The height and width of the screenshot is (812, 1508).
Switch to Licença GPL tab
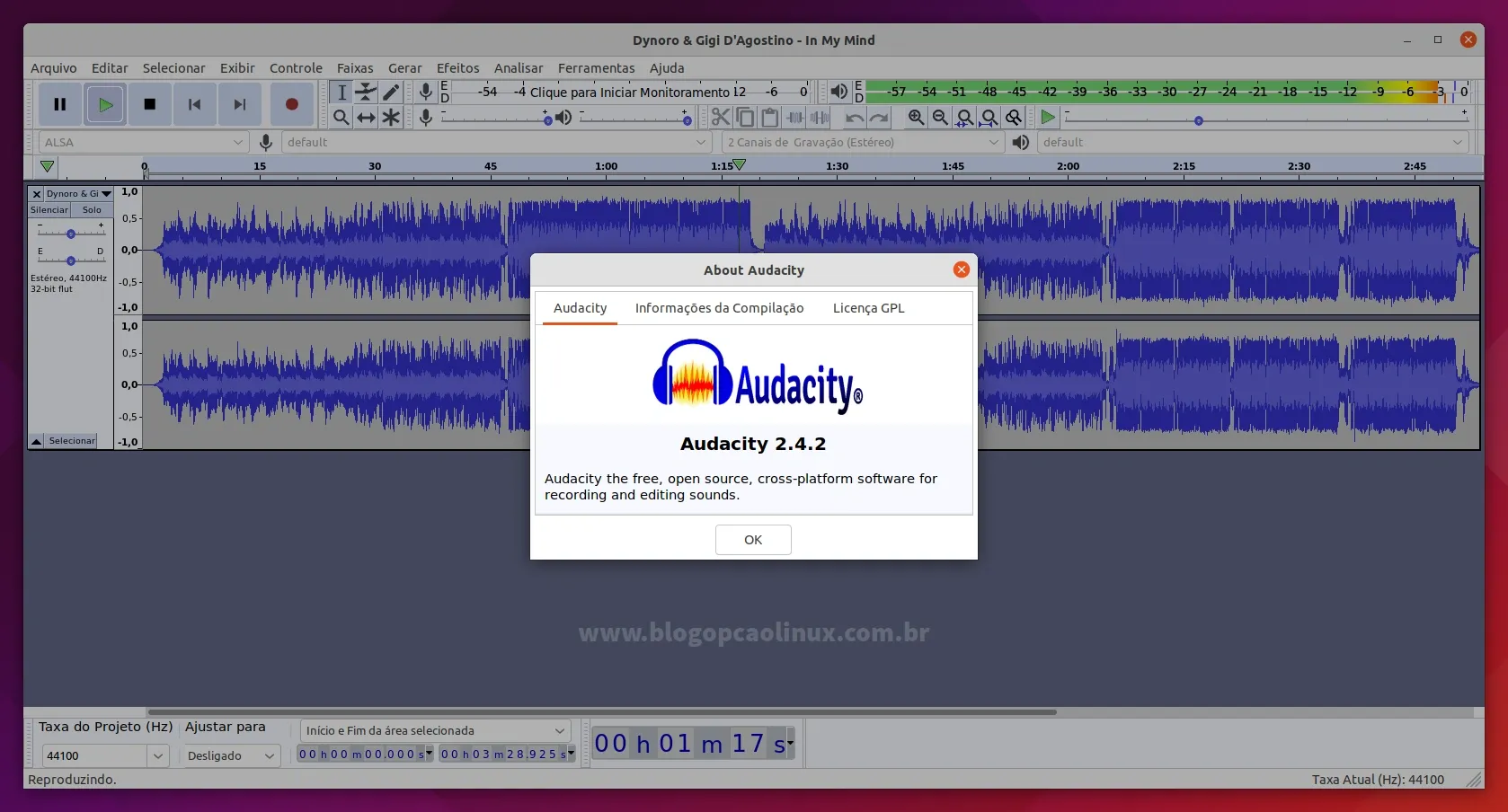coord(869,308)
